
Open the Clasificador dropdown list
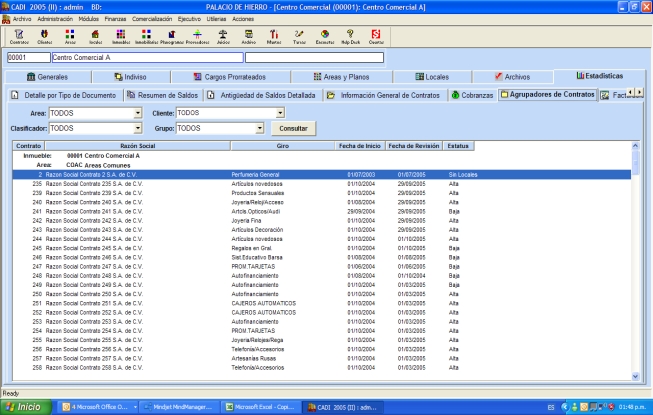(137, 128)
